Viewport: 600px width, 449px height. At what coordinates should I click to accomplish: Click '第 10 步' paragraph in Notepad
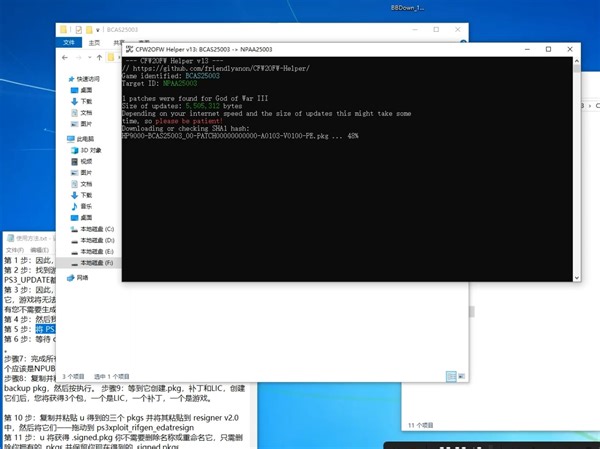(121, 422)
